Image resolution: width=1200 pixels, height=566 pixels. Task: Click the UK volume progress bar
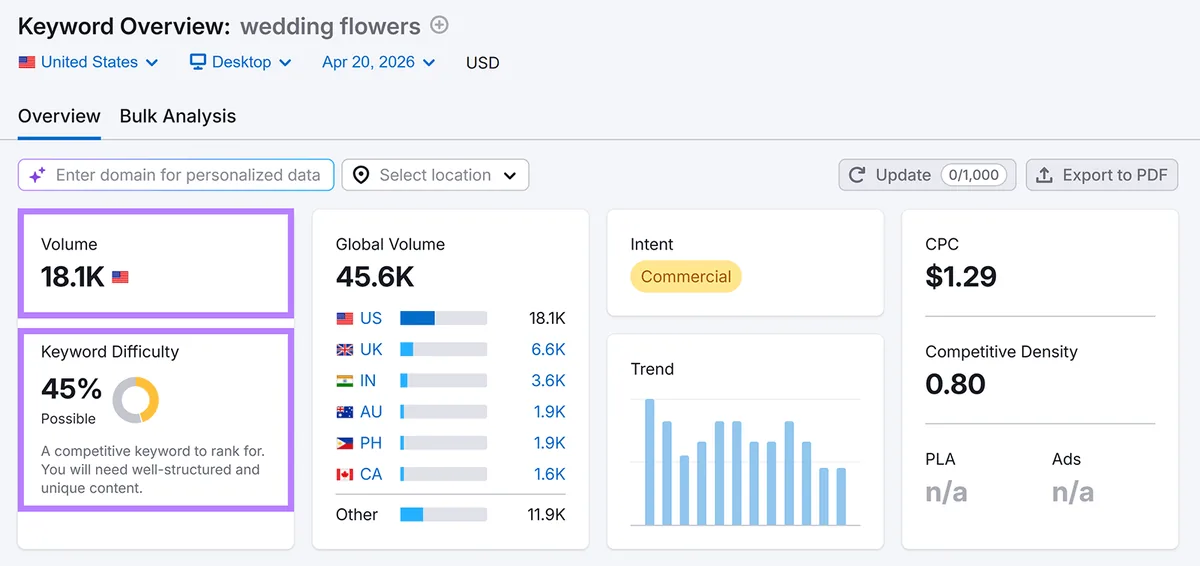pos(443,349)
